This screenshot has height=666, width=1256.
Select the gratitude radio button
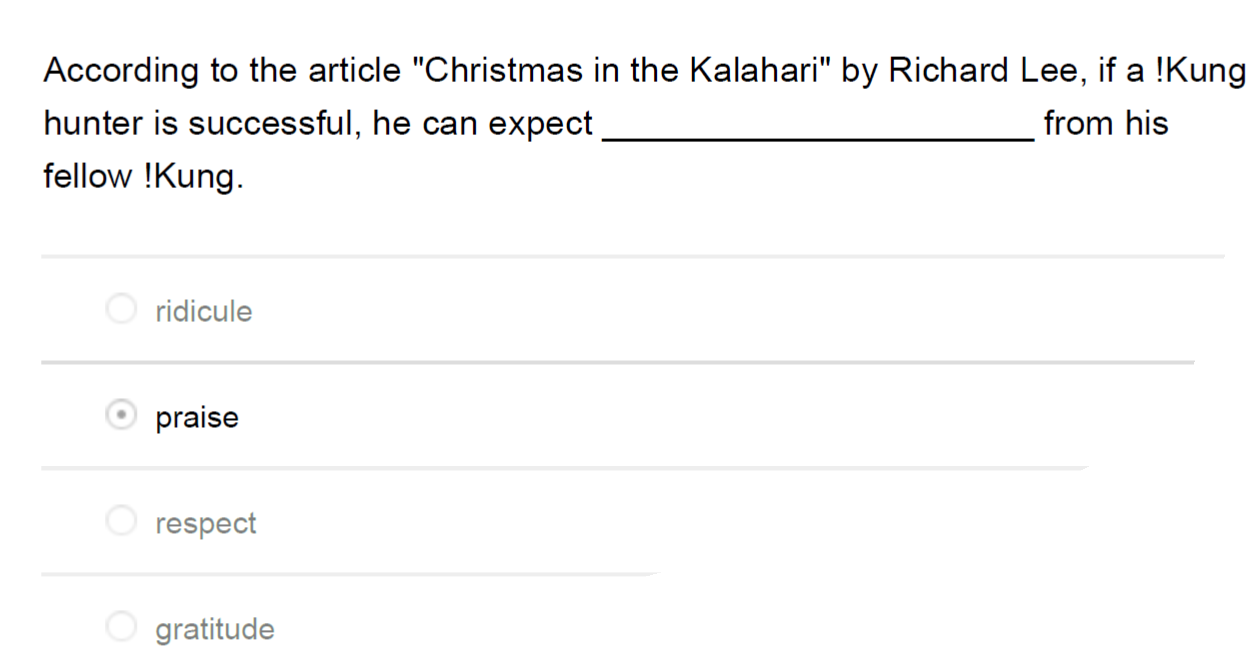click(x=121, y=627)
